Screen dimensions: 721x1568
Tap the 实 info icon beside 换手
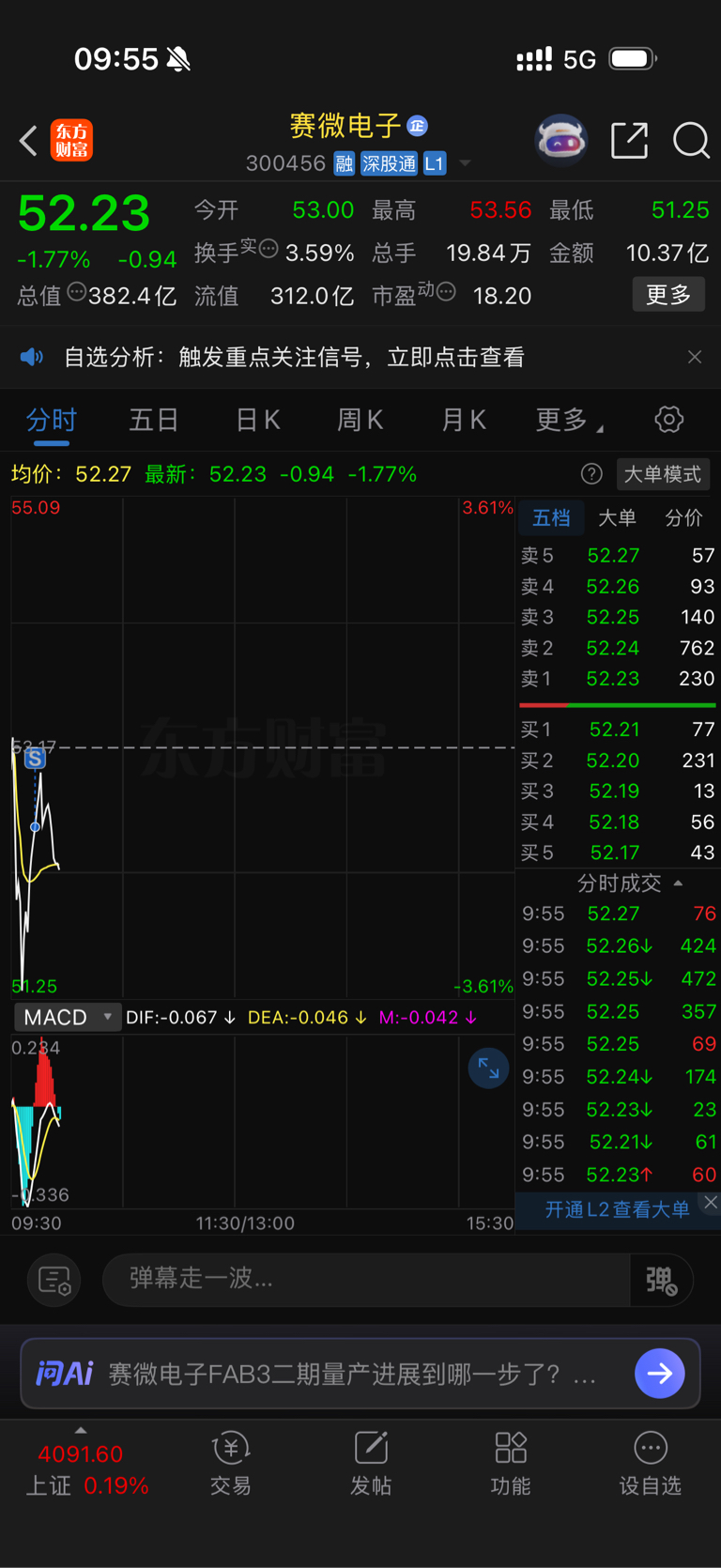coord(268,249)
